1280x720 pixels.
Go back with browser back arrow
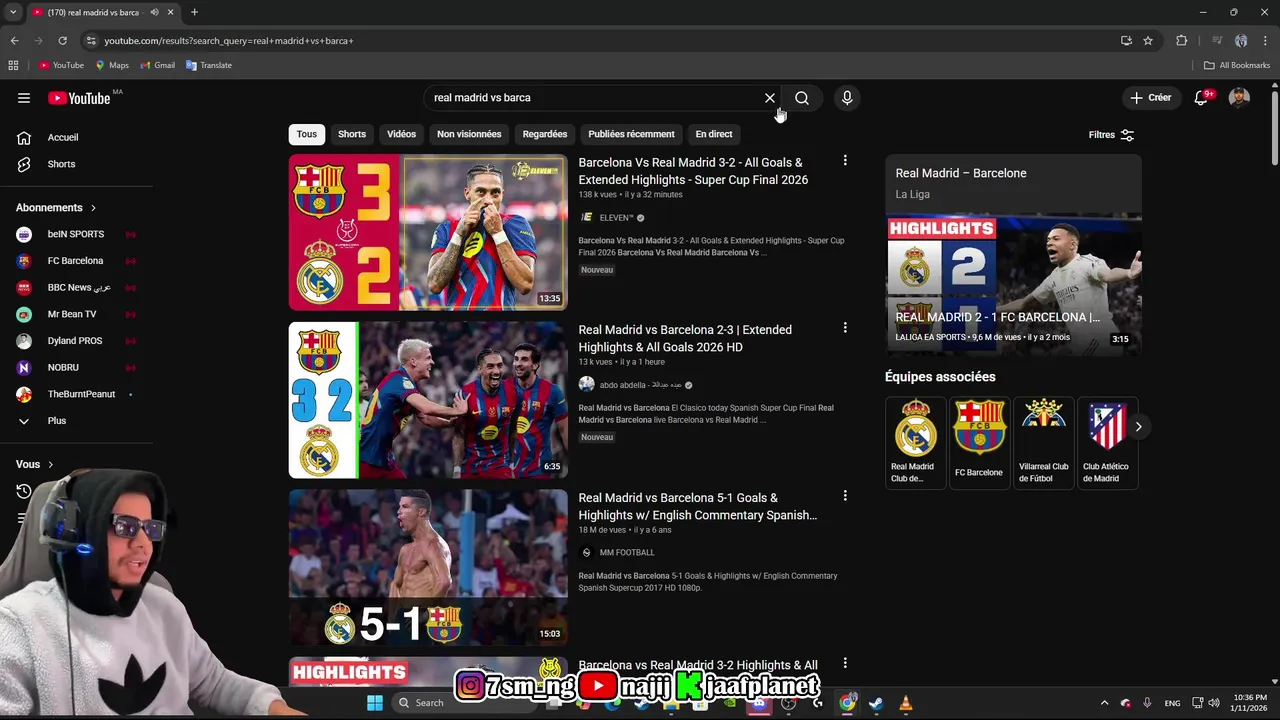14,41
